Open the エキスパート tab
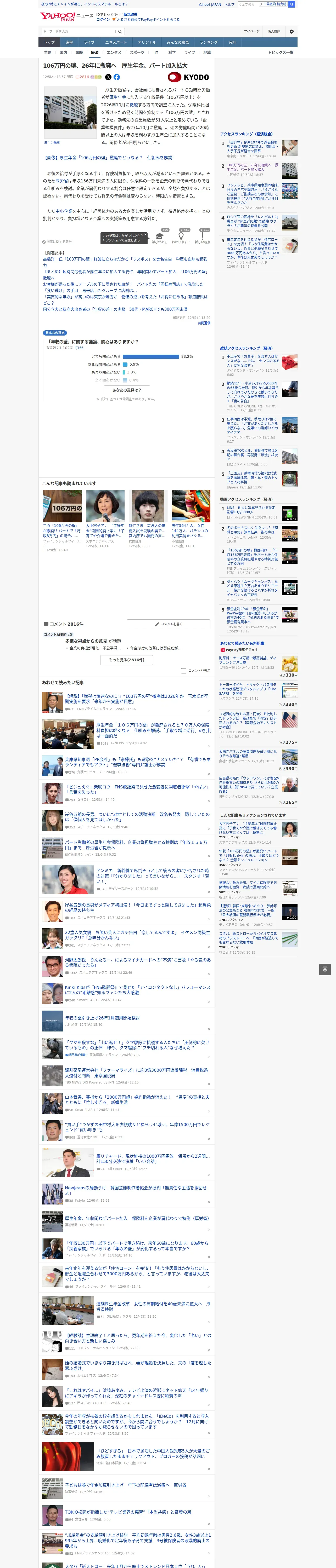The image size is (336, 1568). pos(116,42)
